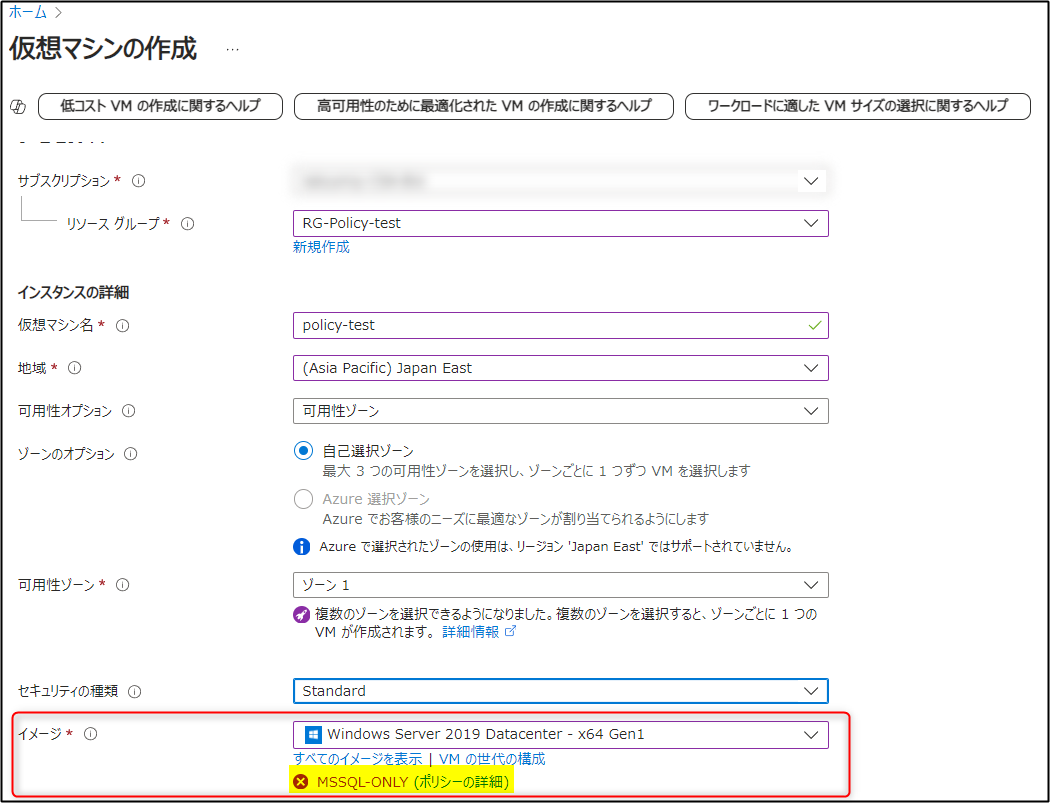Select the 自己選択ゾーン radio button
Image resolution: width=1050 pixels, height=803 pixels.
pos(303,451)
